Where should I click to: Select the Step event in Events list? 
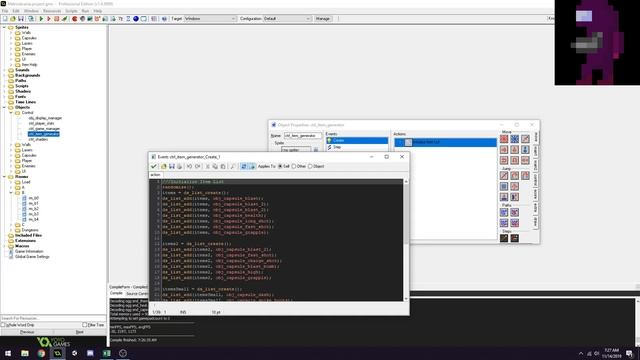pos(357,147)
